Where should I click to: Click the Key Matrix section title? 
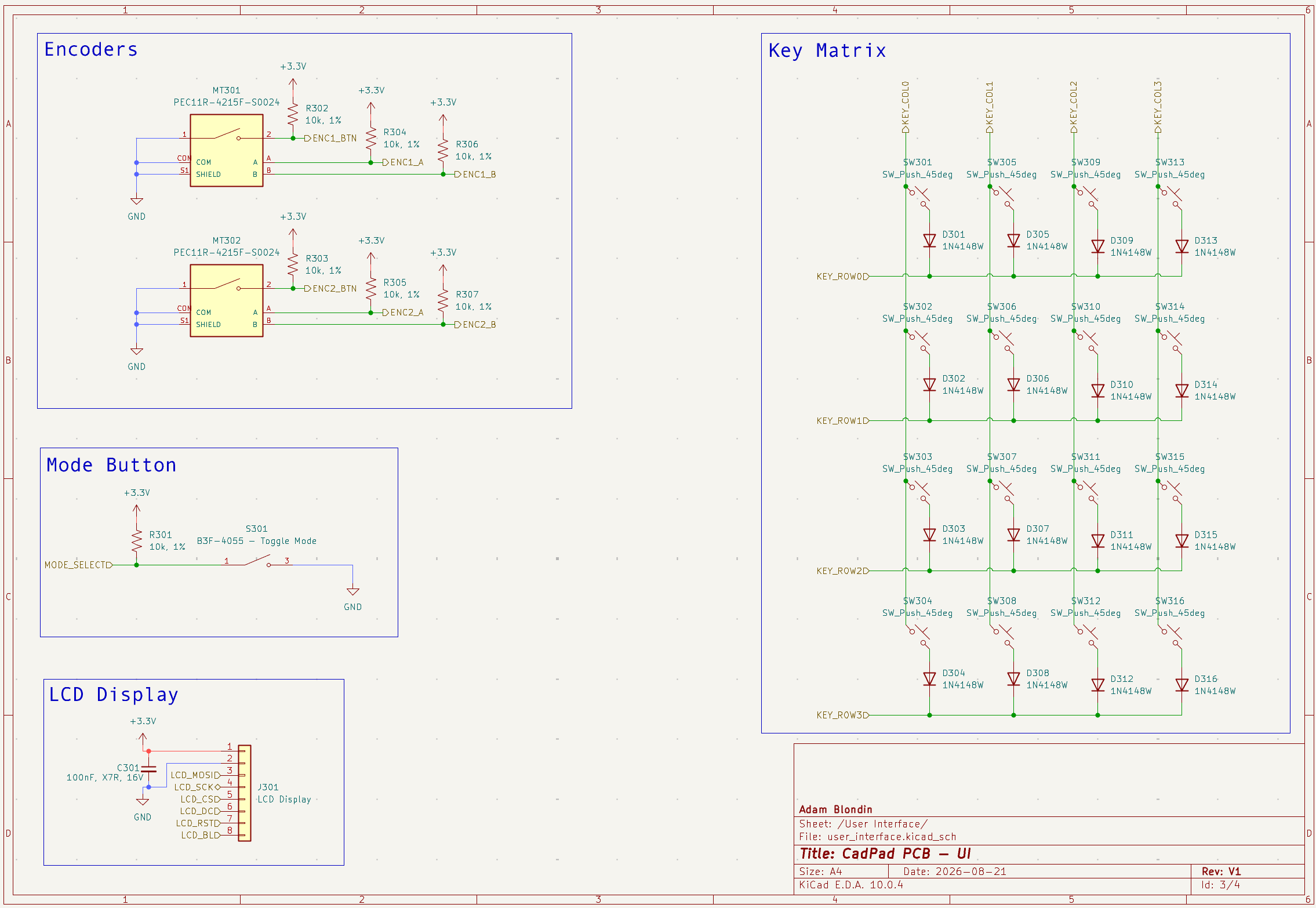coord(827,50)
